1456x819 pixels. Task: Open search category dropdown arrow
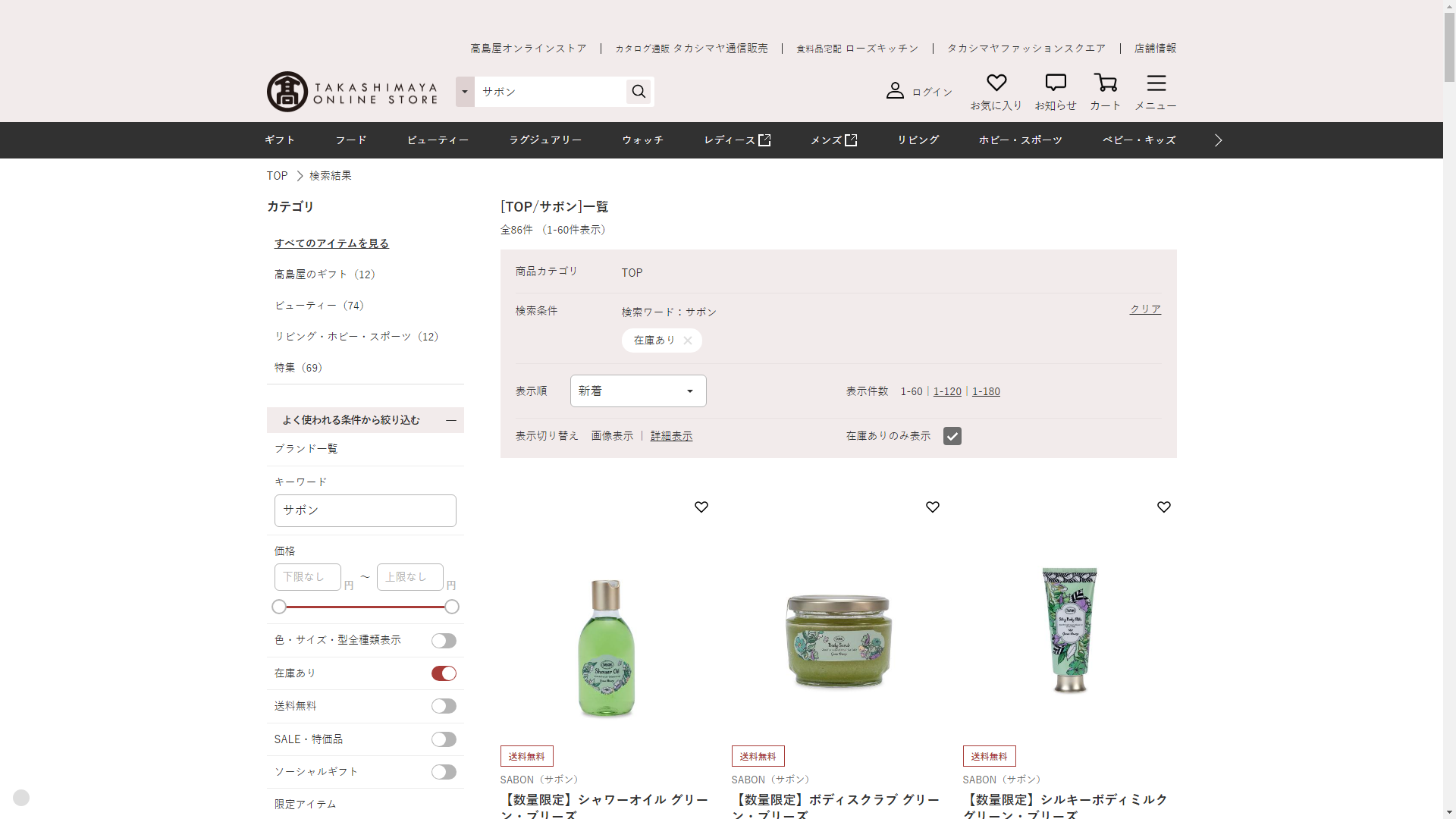(x=465, y=92)
